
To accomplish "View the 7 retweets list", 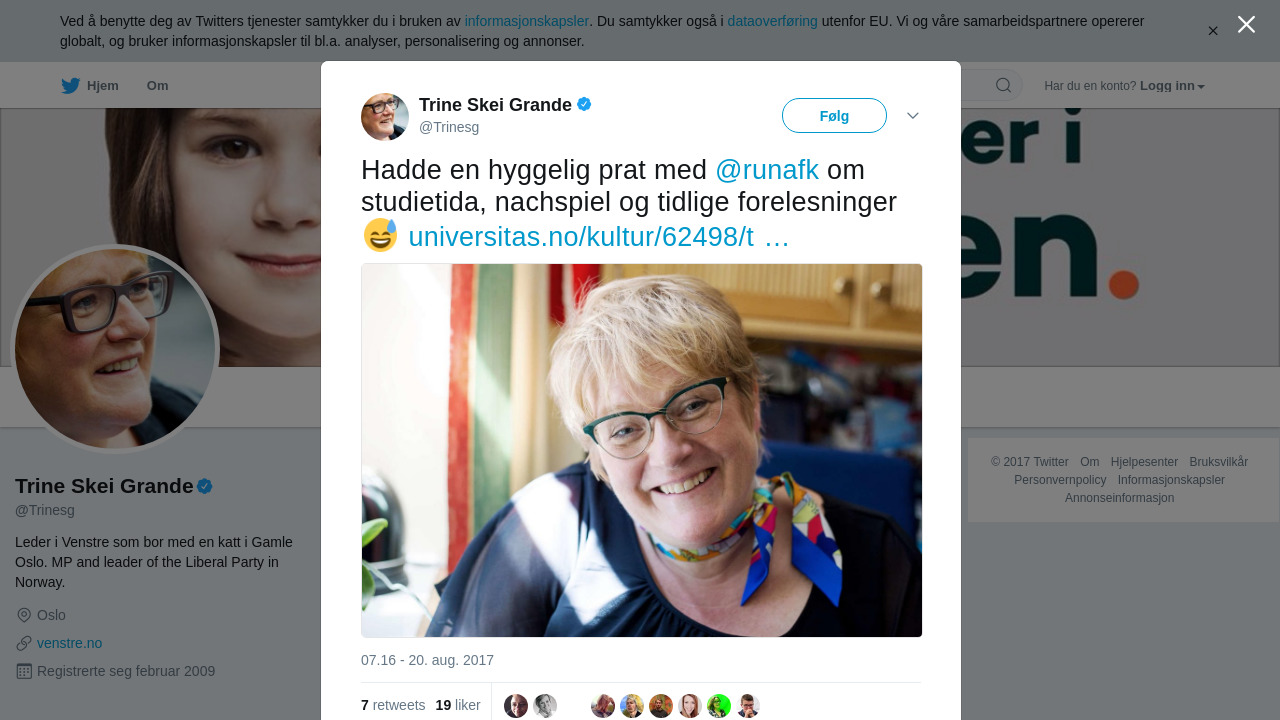I will tap(393, 705).
